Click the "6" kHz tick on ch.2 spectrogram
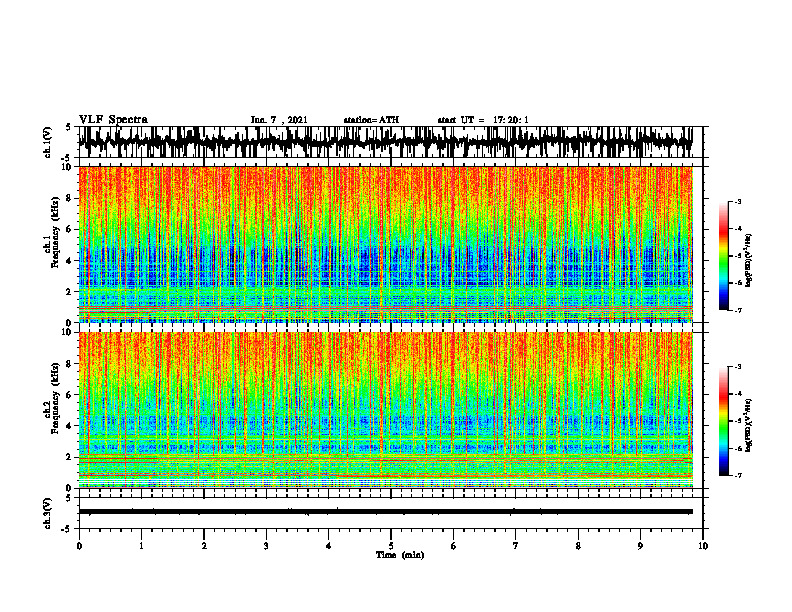The height and width of the screenshot is (612, 792). 70,395
